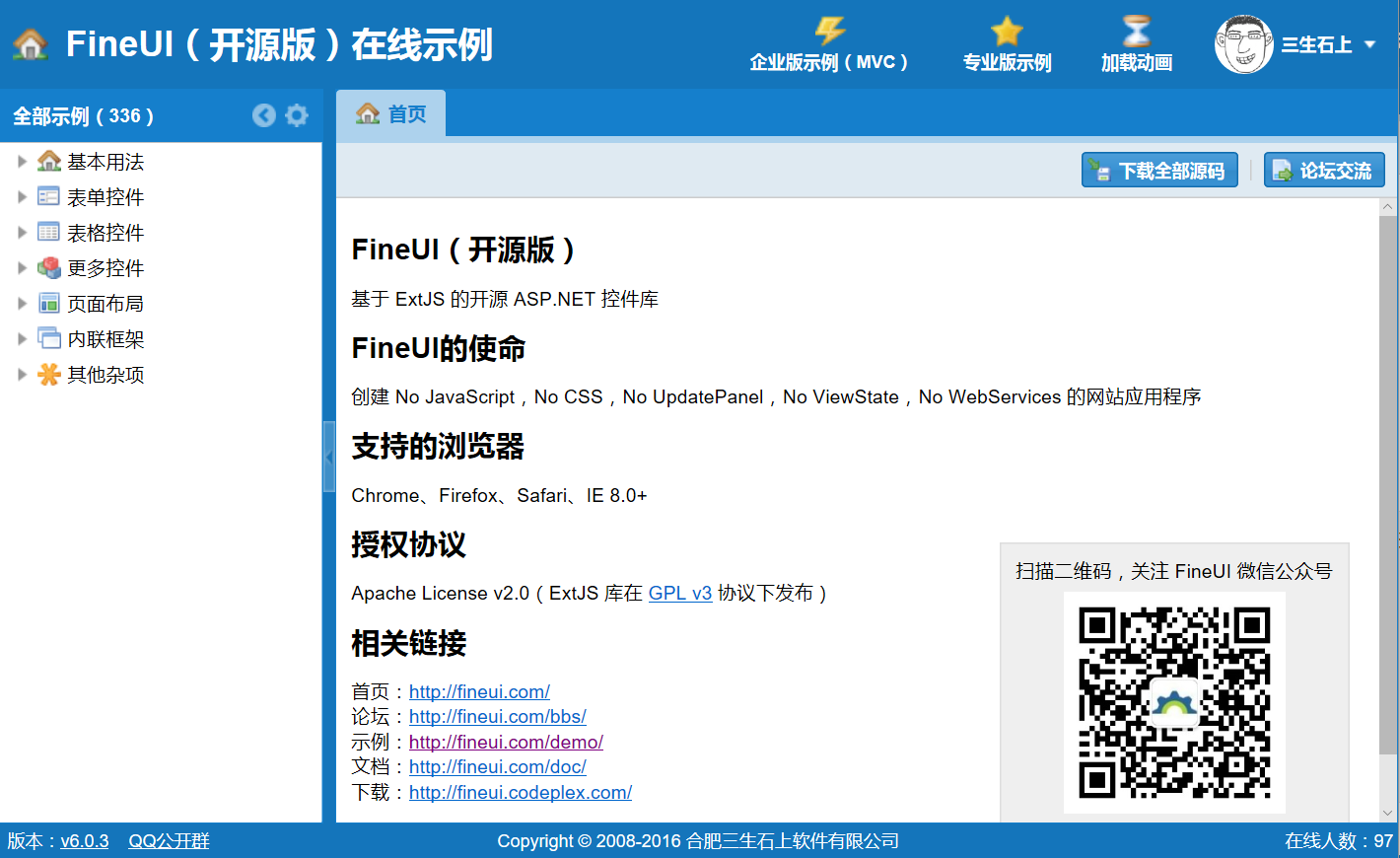Click the v6.0.3 version link in the footer

pyautogui.click(x=85, y=841)
